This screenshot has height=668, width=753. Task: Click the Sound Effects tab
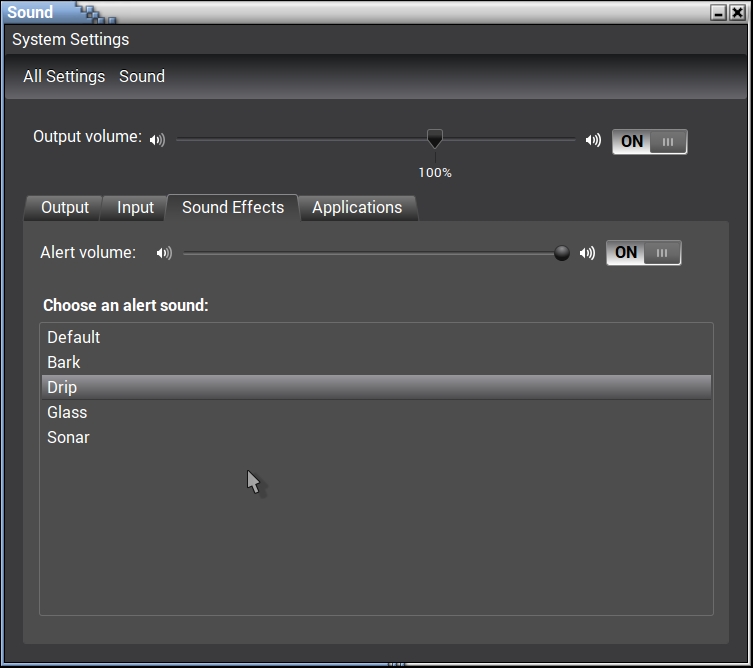coord(233,208)
